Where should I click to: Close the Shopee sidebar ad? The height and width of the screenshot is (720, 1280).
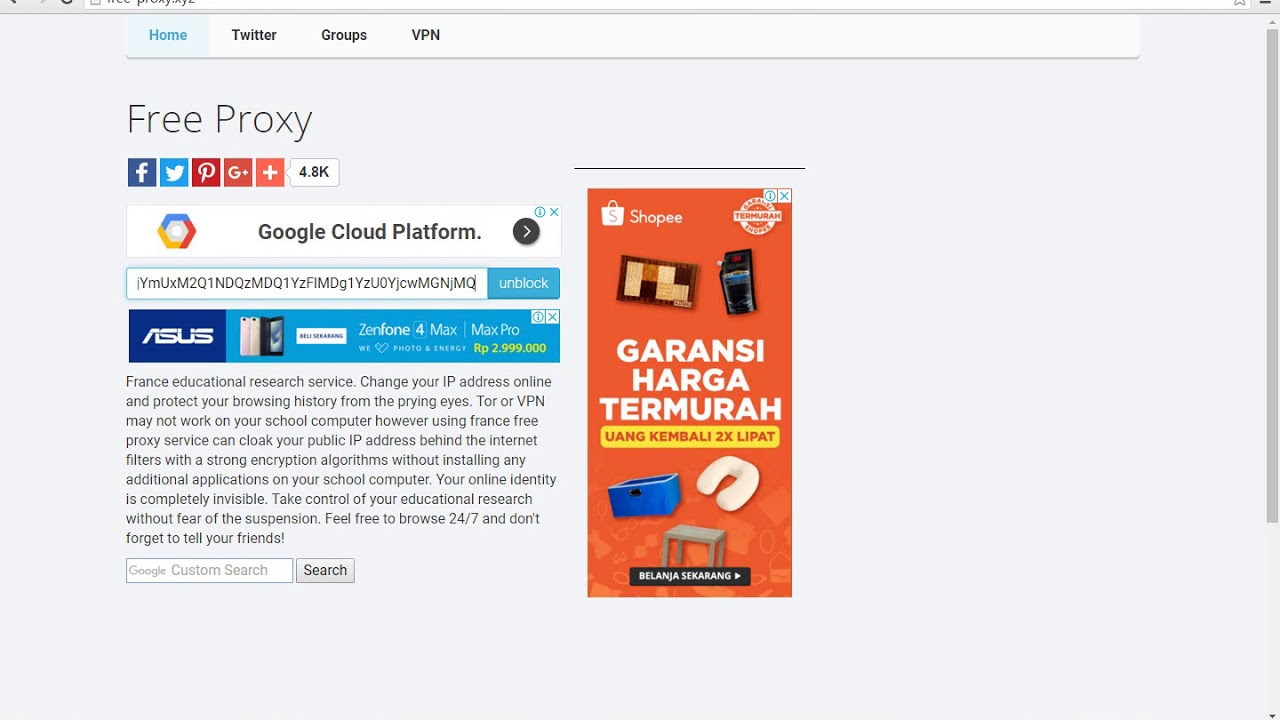[785, 196]
